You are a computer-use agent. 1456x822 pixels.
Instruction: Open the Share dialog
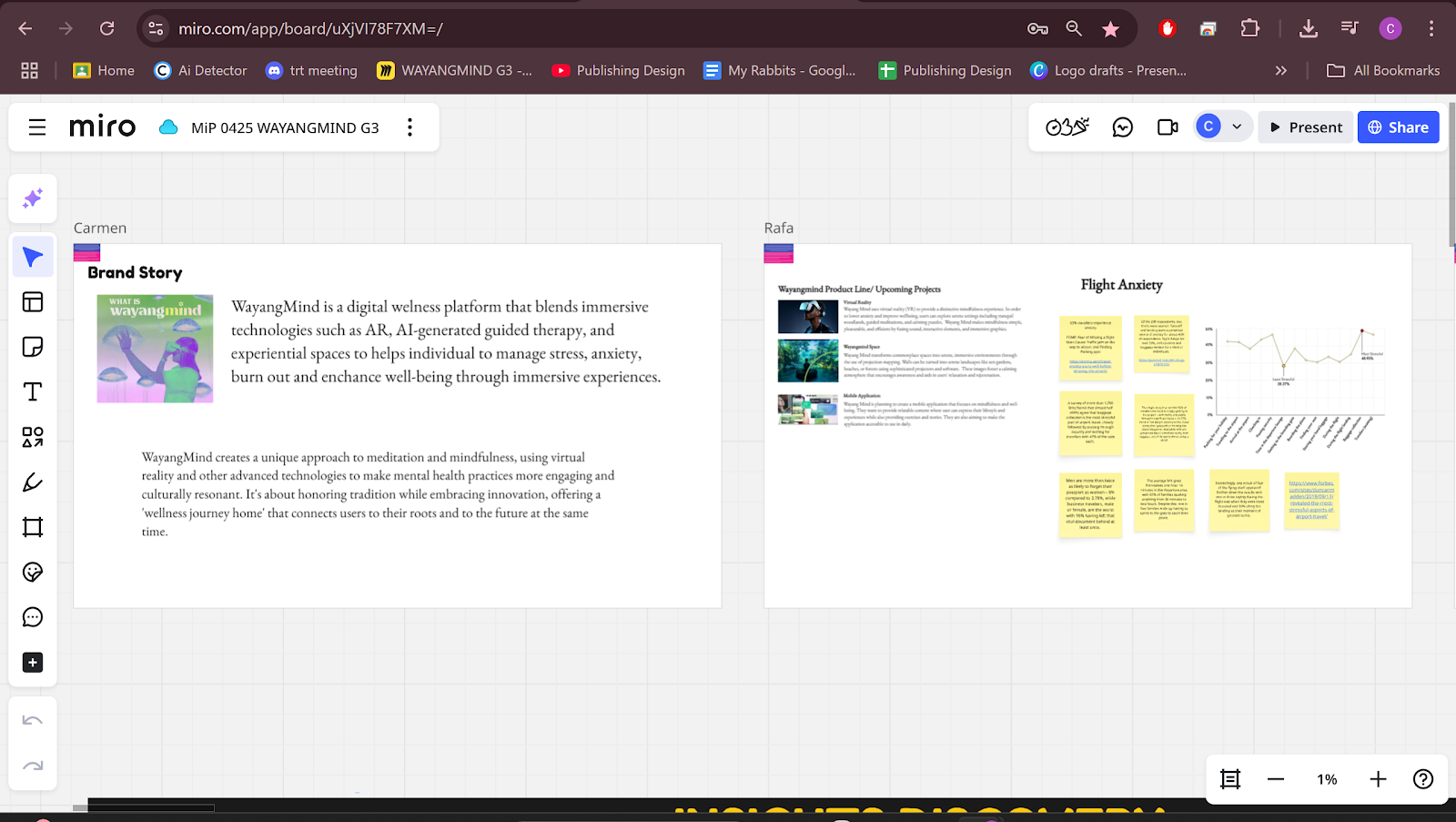tap(1399, 127)
